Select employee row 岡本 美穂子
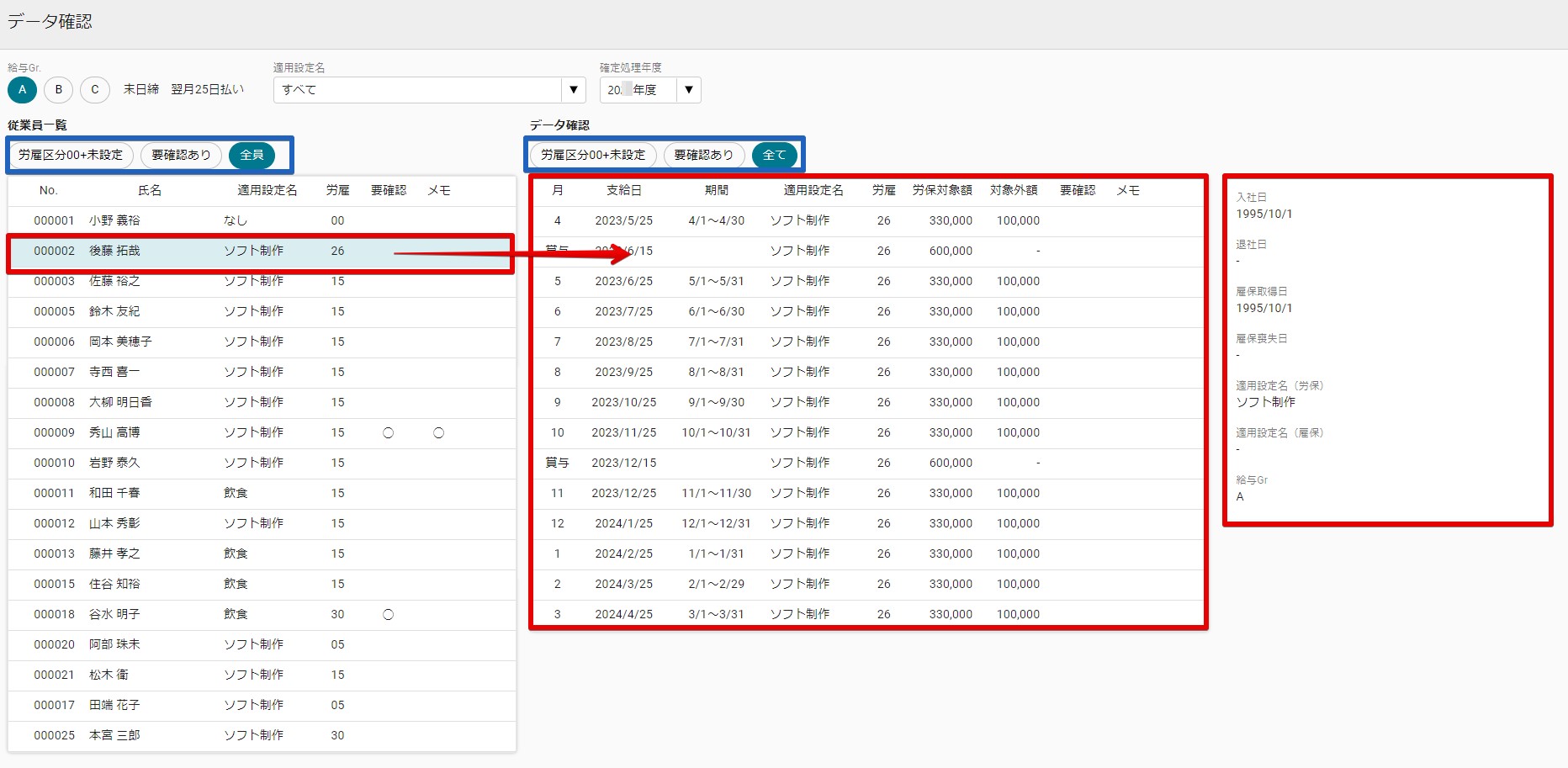 click(262, 342)
